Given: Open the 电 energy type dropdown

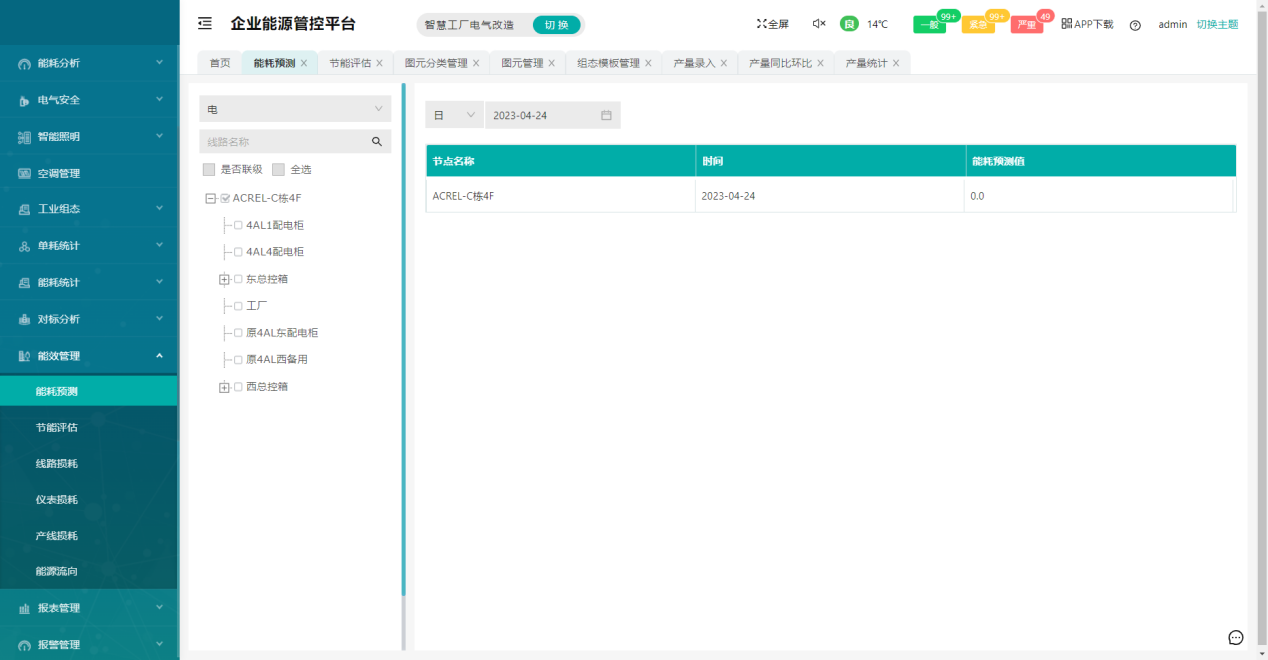Looking at the screenshot, I should click(295, 109).
